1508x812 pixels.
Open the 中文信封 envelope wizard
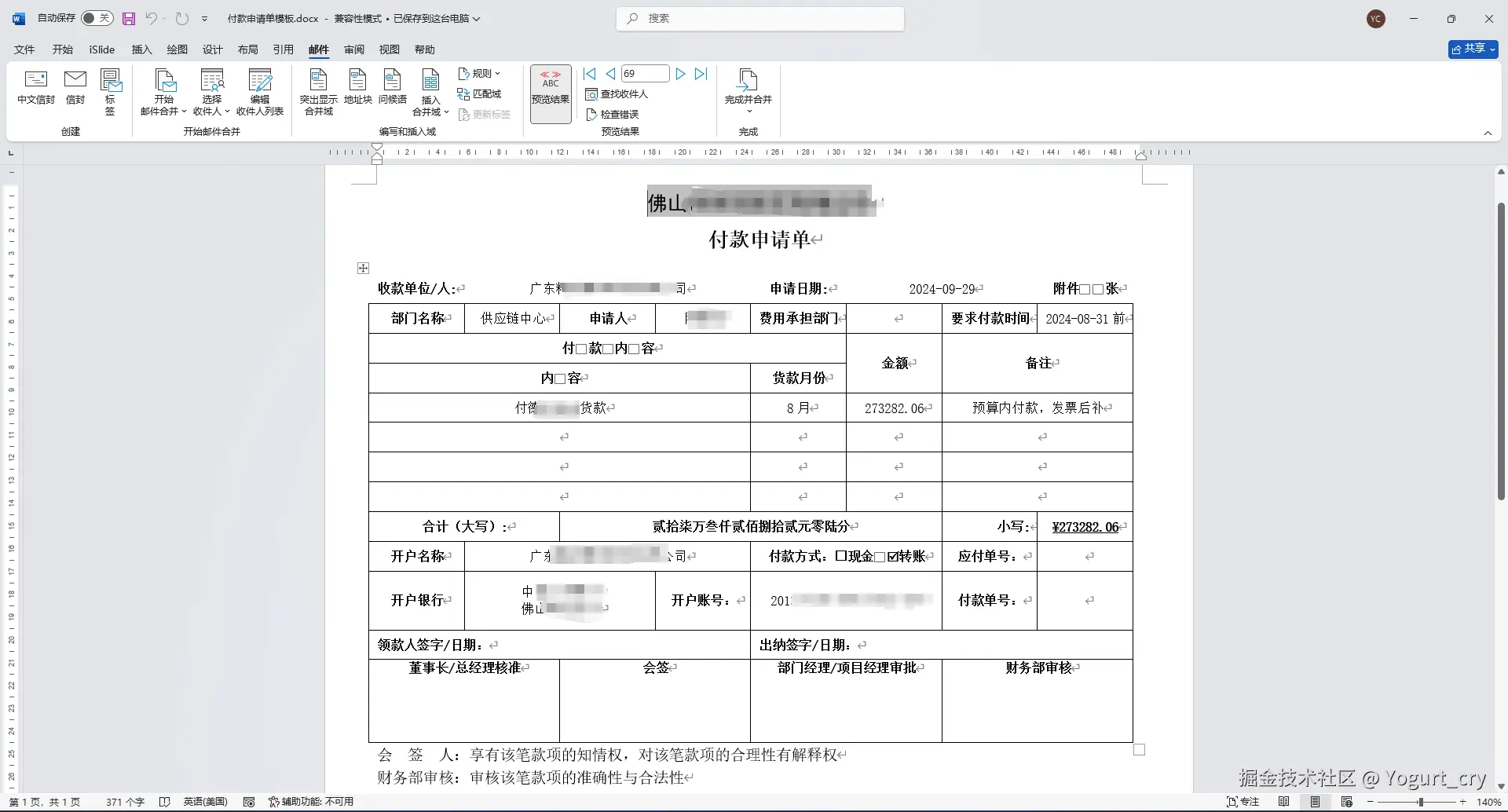(x=36, y=88)
